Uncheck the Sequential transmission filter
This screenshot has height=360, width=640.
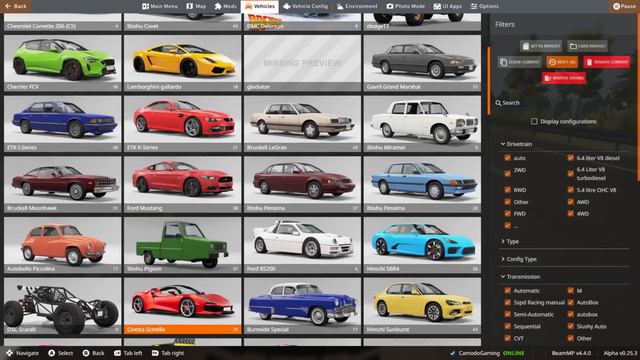[507, 326]
